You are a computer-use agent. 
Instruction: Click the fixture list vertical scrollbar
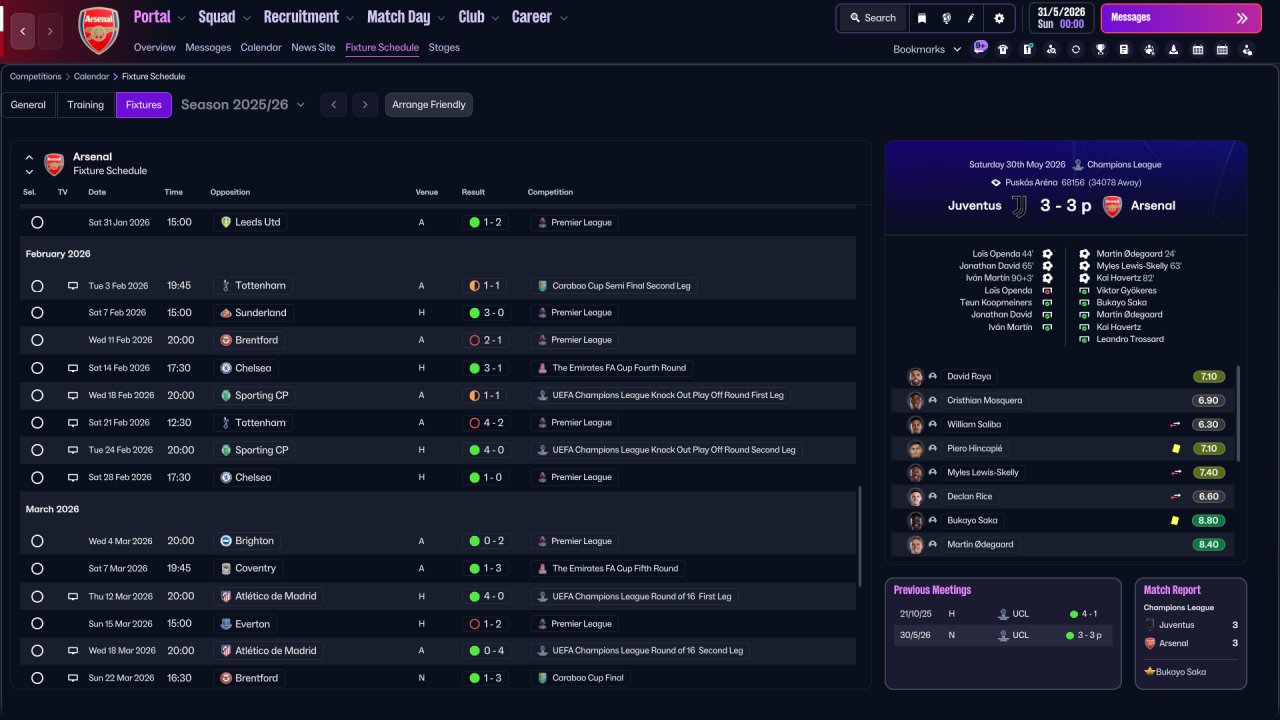click(x=859, y=536)
